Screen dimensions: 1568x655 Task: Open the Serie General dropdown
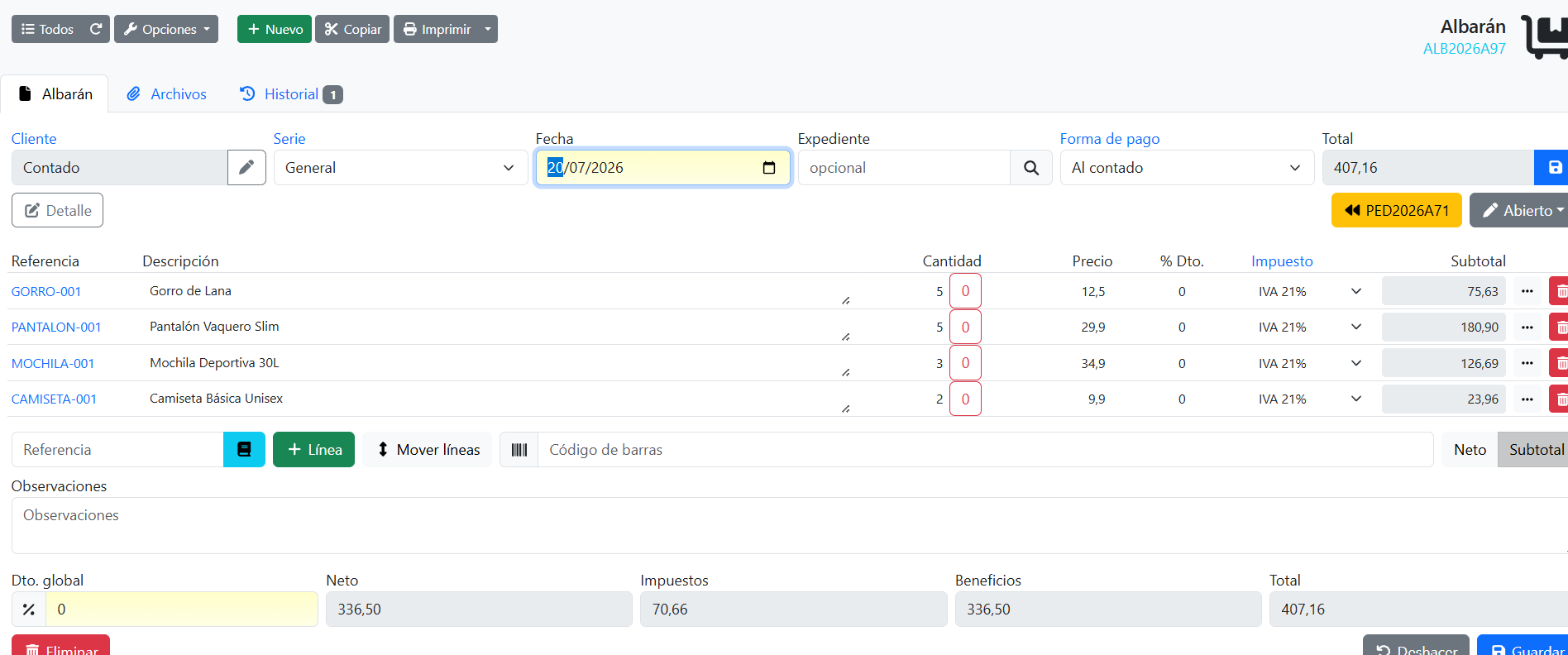pyautogui.click(x=400, y=167)
